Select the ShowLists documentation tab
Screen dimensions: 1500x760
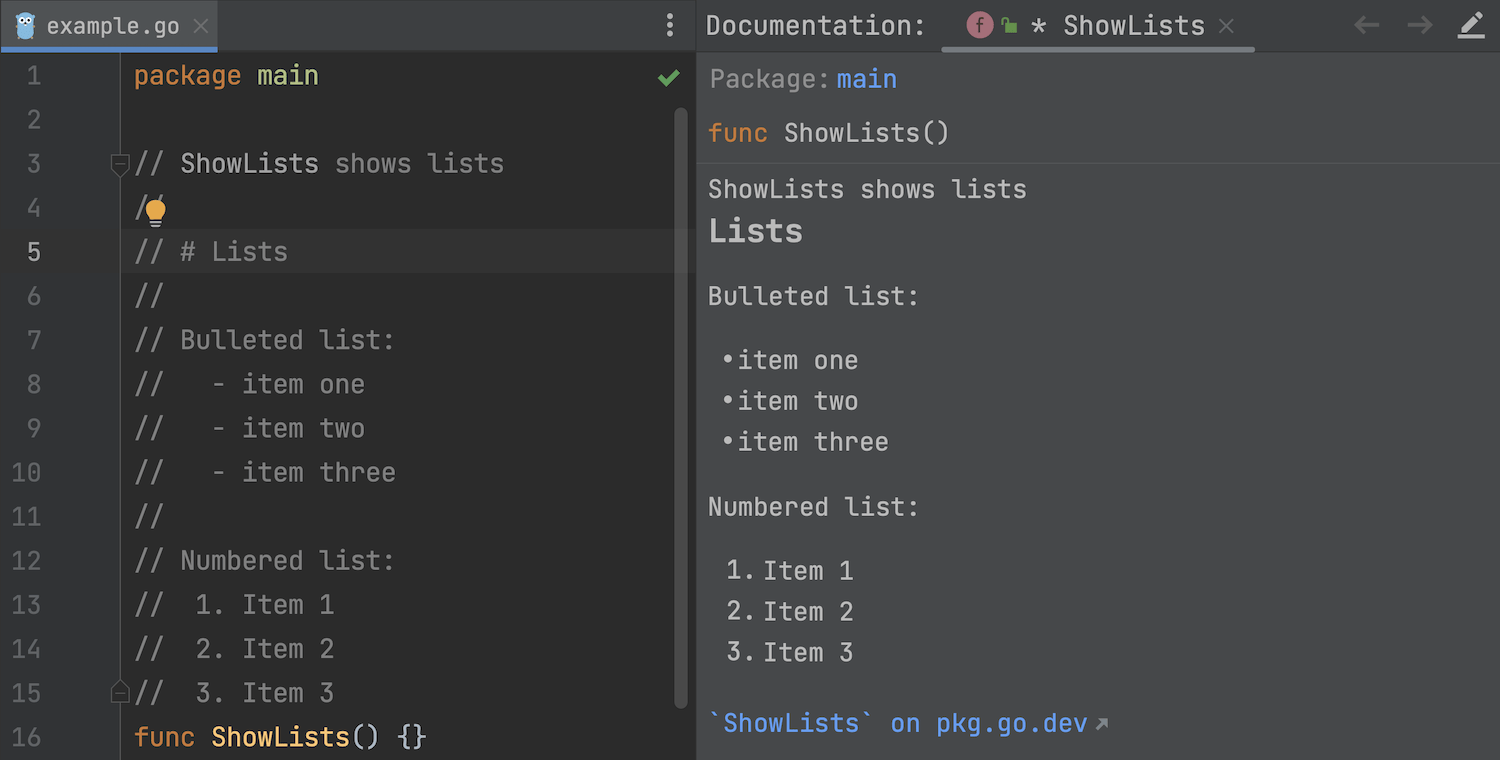pos(1133,26)
